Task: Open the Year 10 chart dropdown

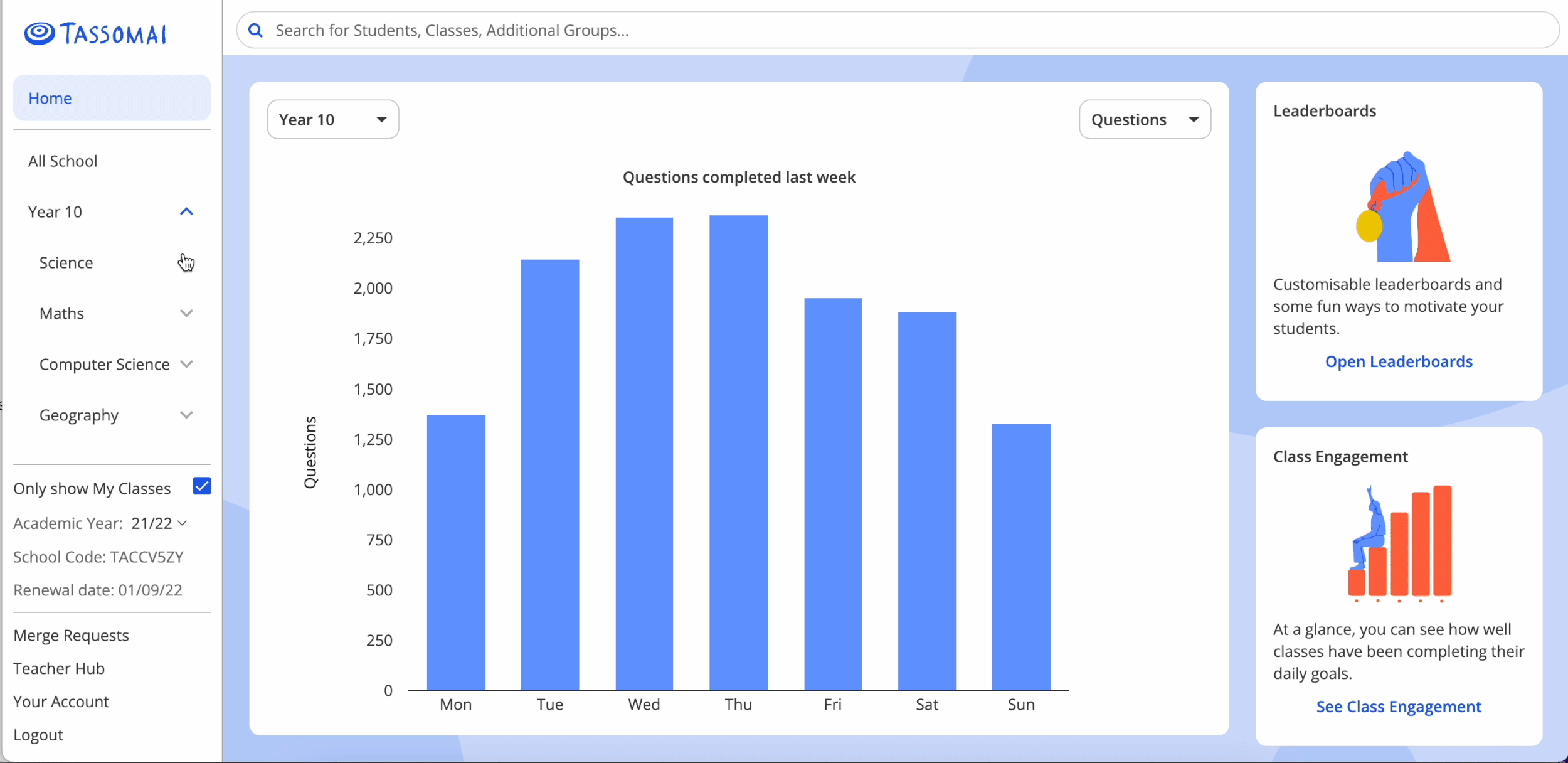Action: 332,119
